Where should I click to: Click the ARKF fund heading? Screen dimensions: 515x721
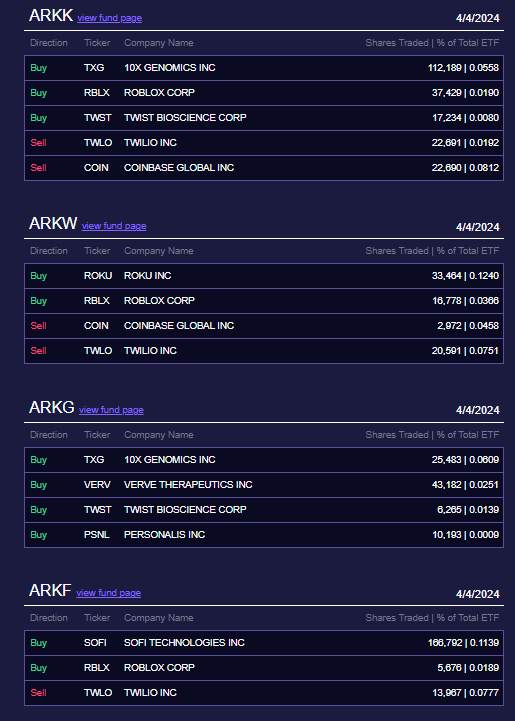(50, 590)
